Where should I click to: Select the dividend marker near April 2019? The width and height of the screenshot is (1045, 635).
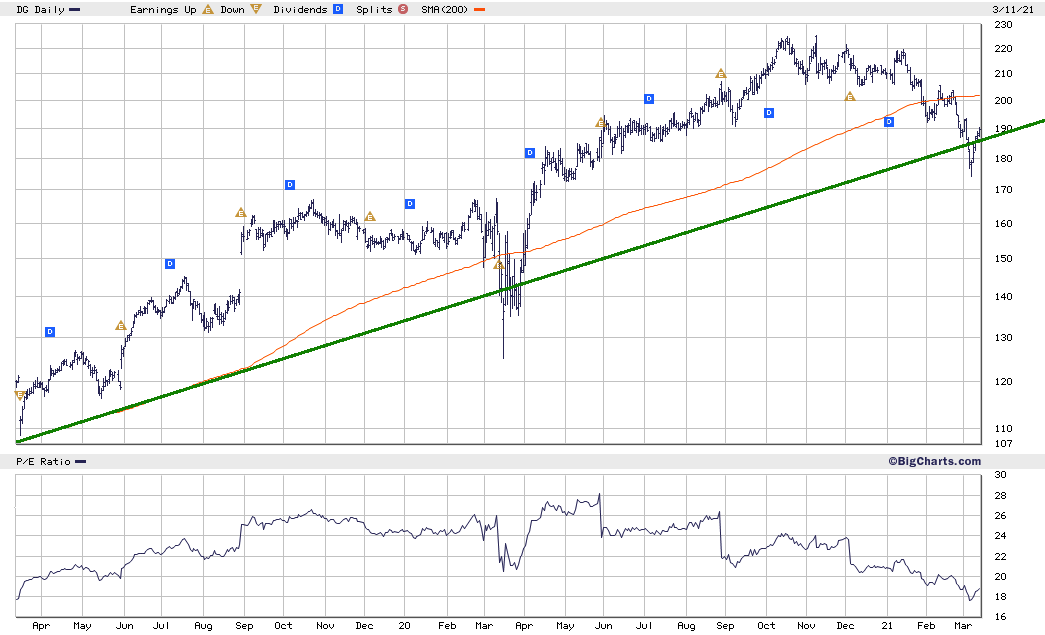click(50, 332)
